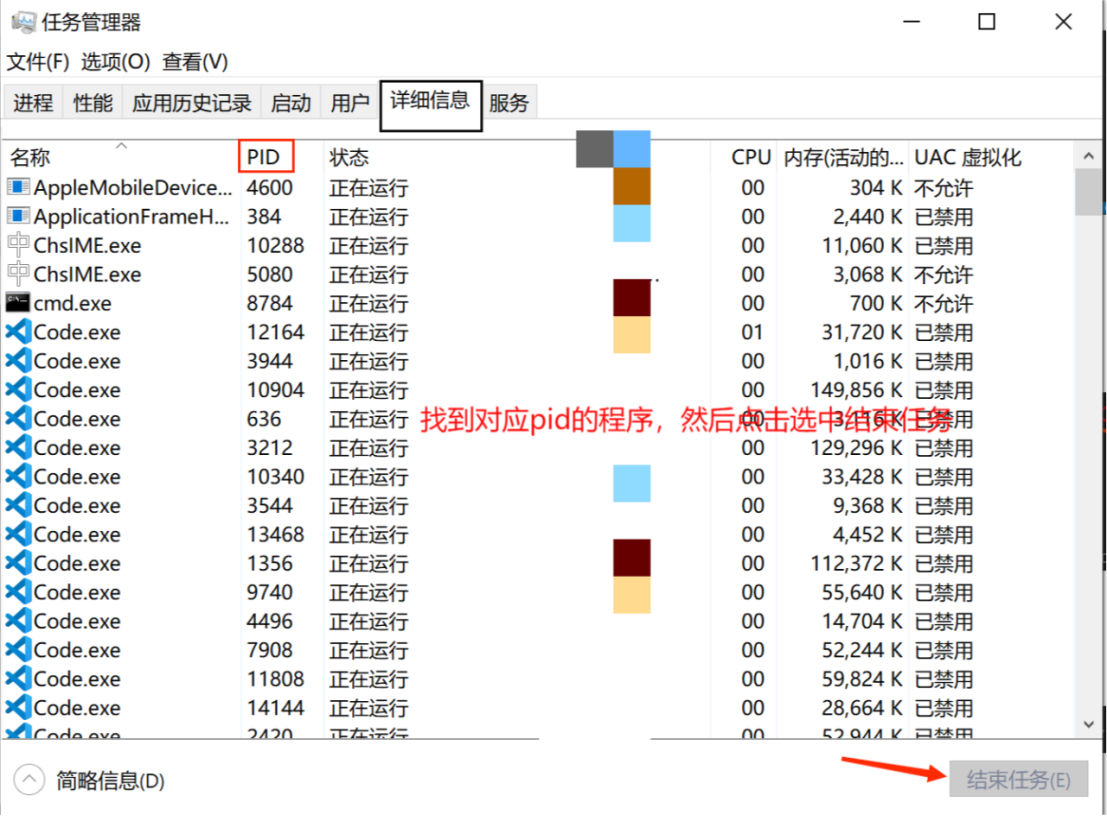Switch to the 进程 tab
Viewport: 1107px width, 816px height.
(x=33, y=103)
